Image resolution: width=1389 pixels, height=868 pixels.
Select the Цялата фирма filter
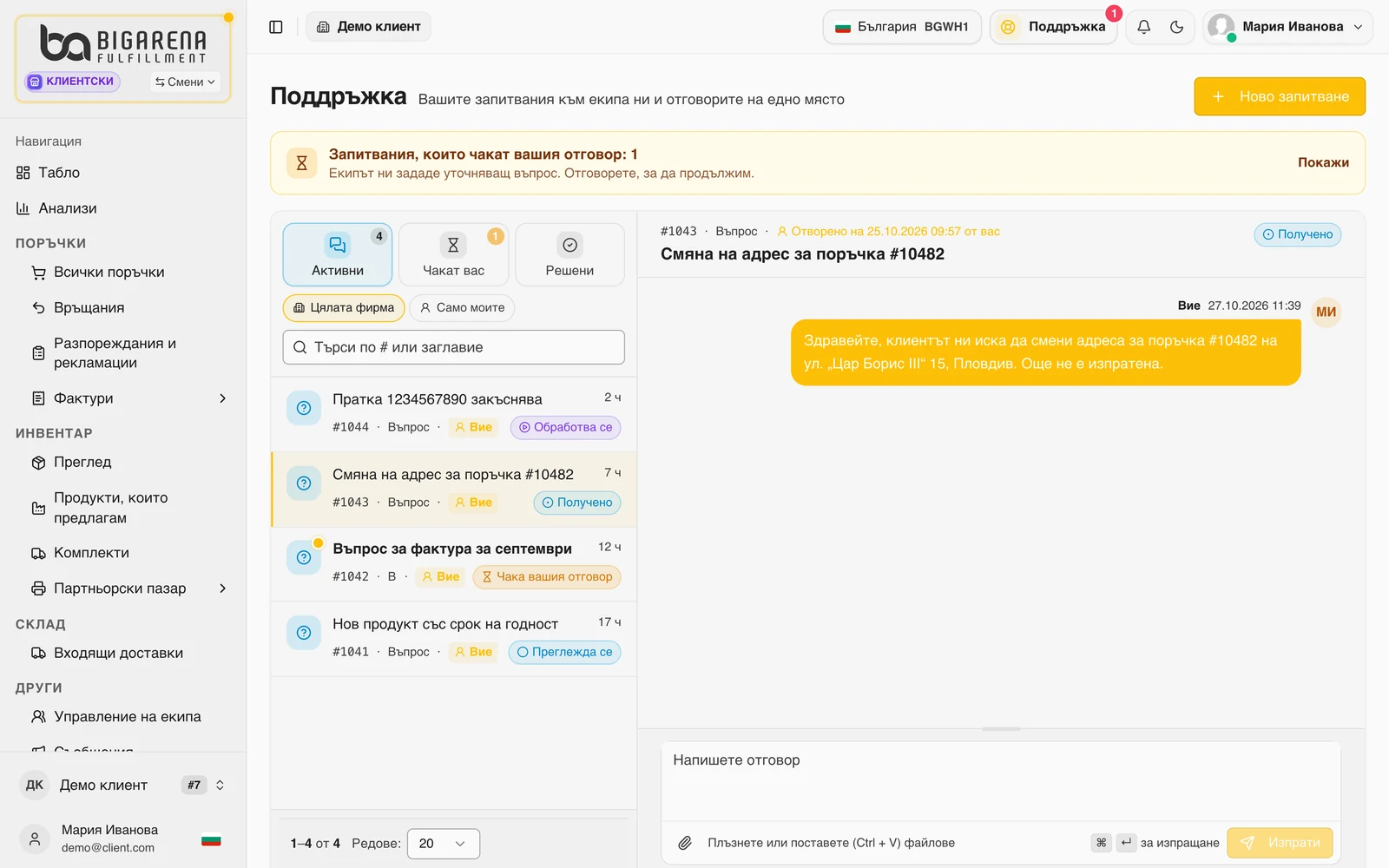[x=344, y=308]
